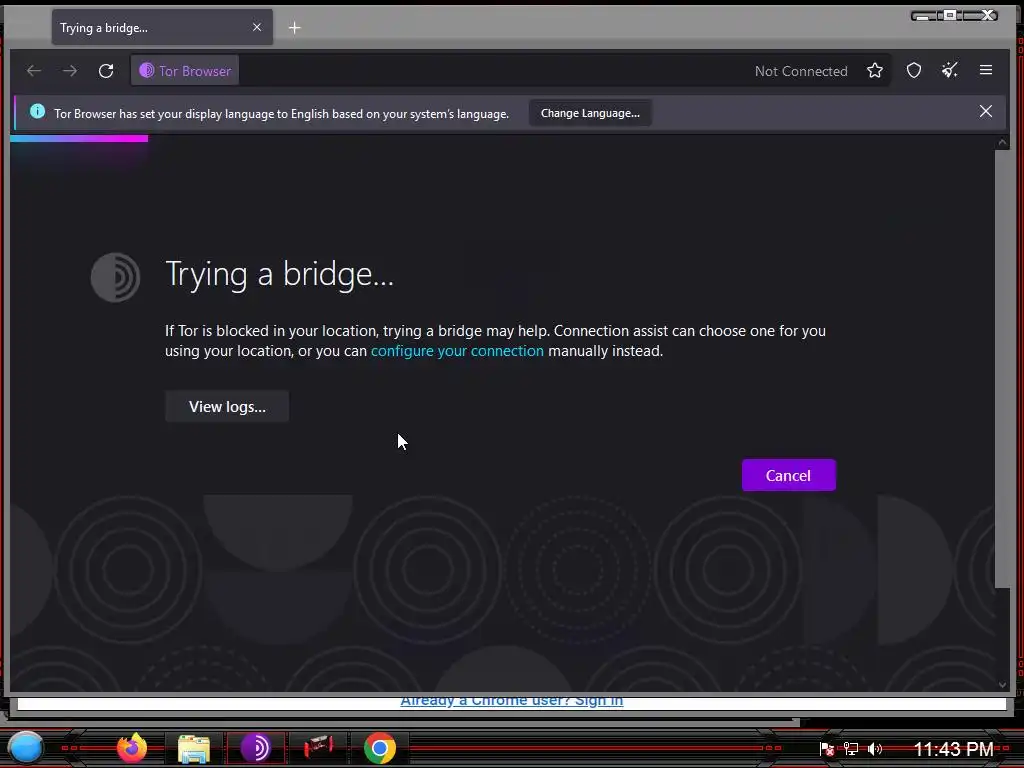Click the Tor onion logo beside heading
Viewport: 1024px width, 768px height.
116,278
